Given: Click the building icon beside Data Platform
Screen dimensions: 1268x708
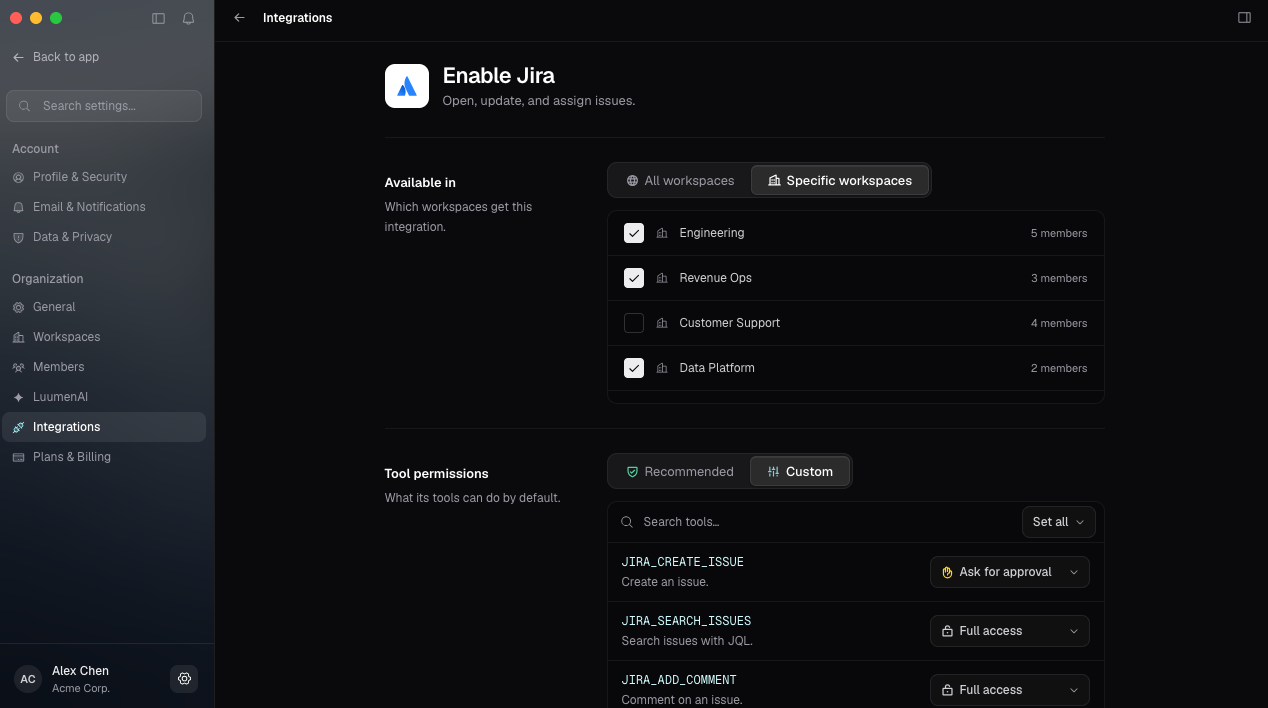Looking at the screenshot, I should pos(662,368).
